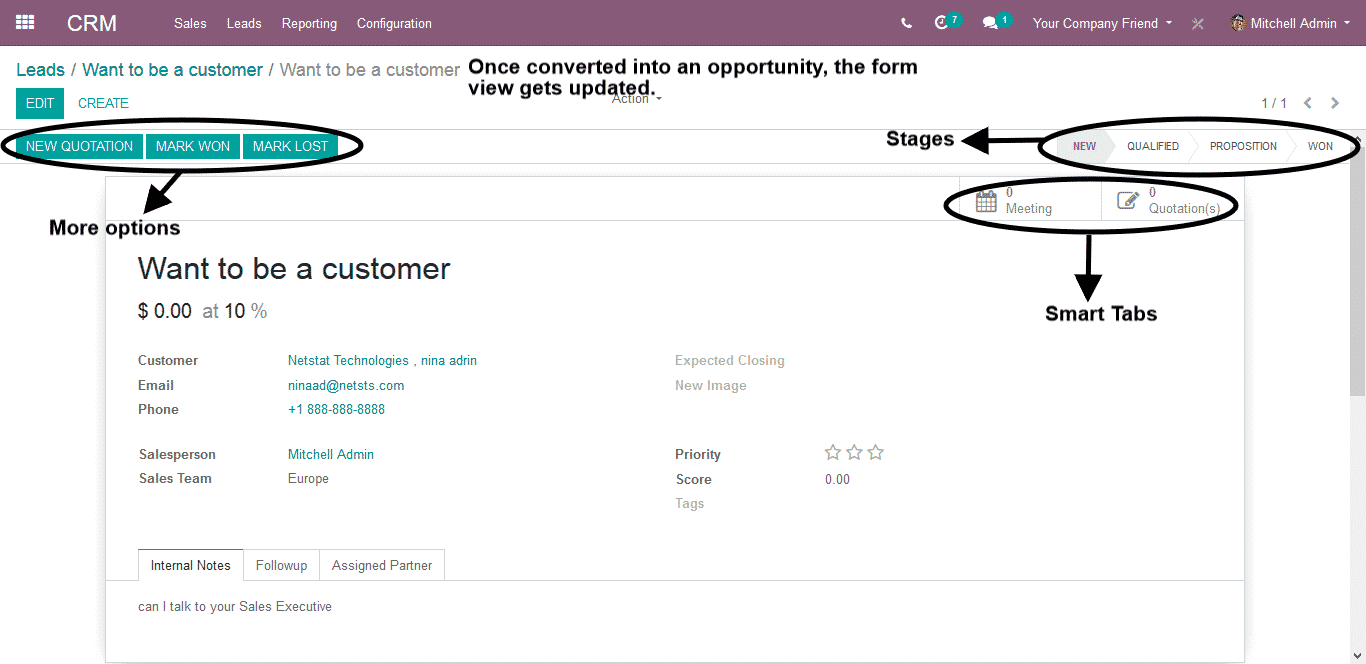The height and width of the screenshot is (664, 1366).
Task: Click Mitchell Admin avatar picture
Action: click(1238, 22)
